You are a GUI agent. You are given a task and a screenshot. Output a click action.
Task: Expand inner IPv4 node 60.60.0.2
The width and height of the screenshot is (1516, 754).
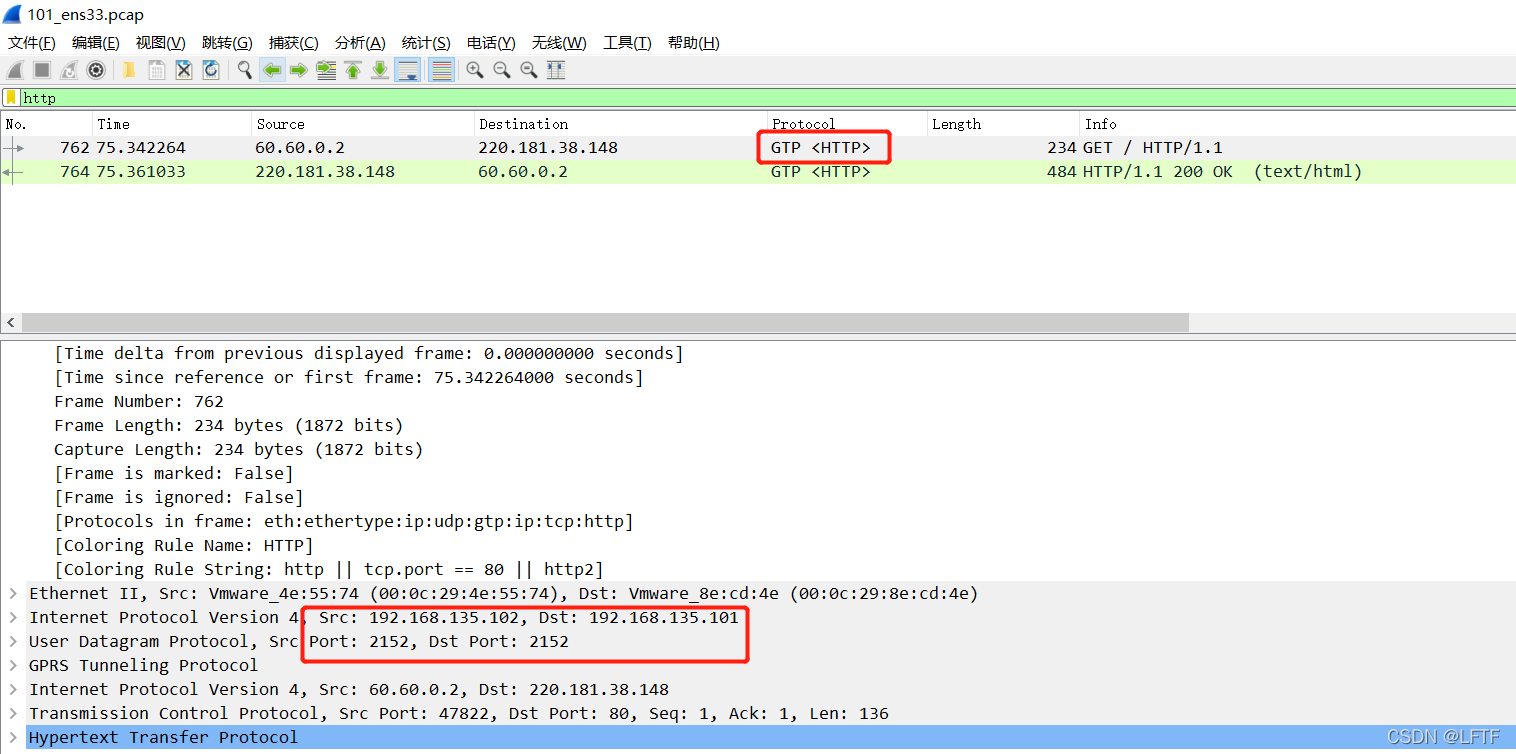pos(13,689)
